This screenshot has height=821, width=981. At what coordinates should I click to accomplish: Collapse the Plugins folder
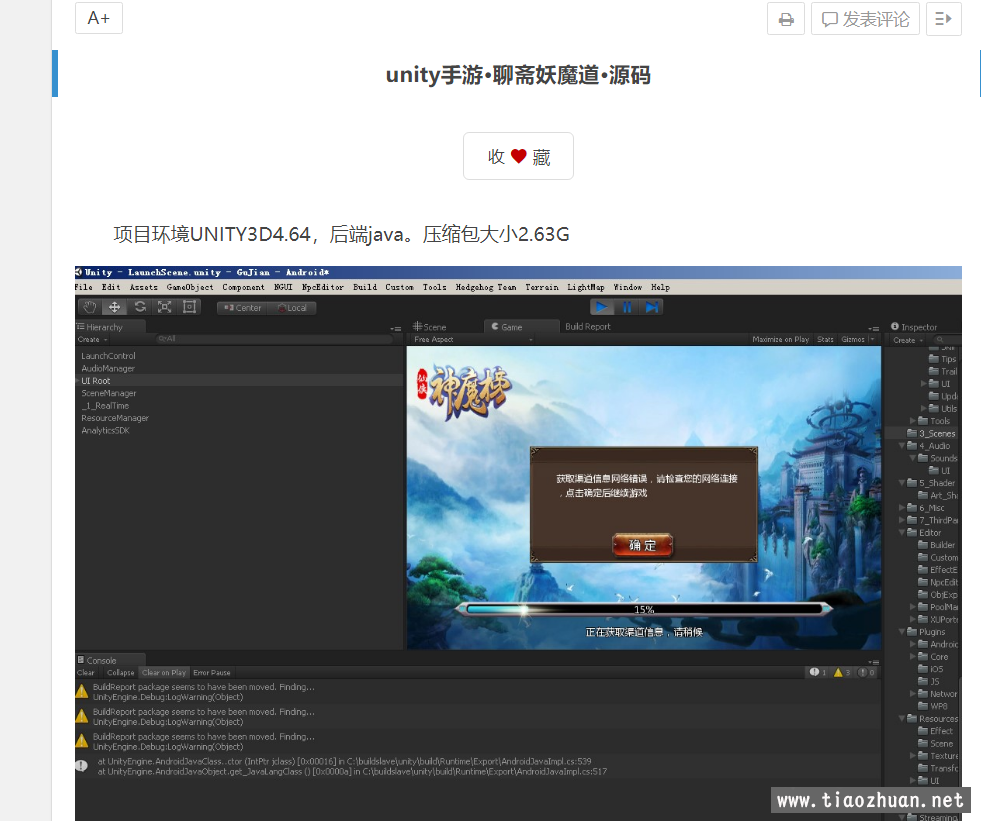[902, 632]
